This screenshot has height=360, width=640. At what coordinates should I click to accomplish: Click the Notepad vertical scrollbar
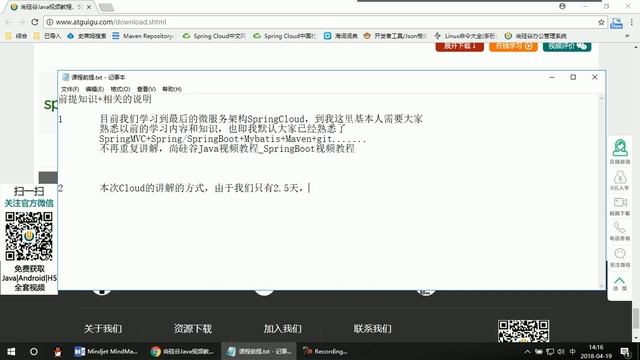pos(601,191)
